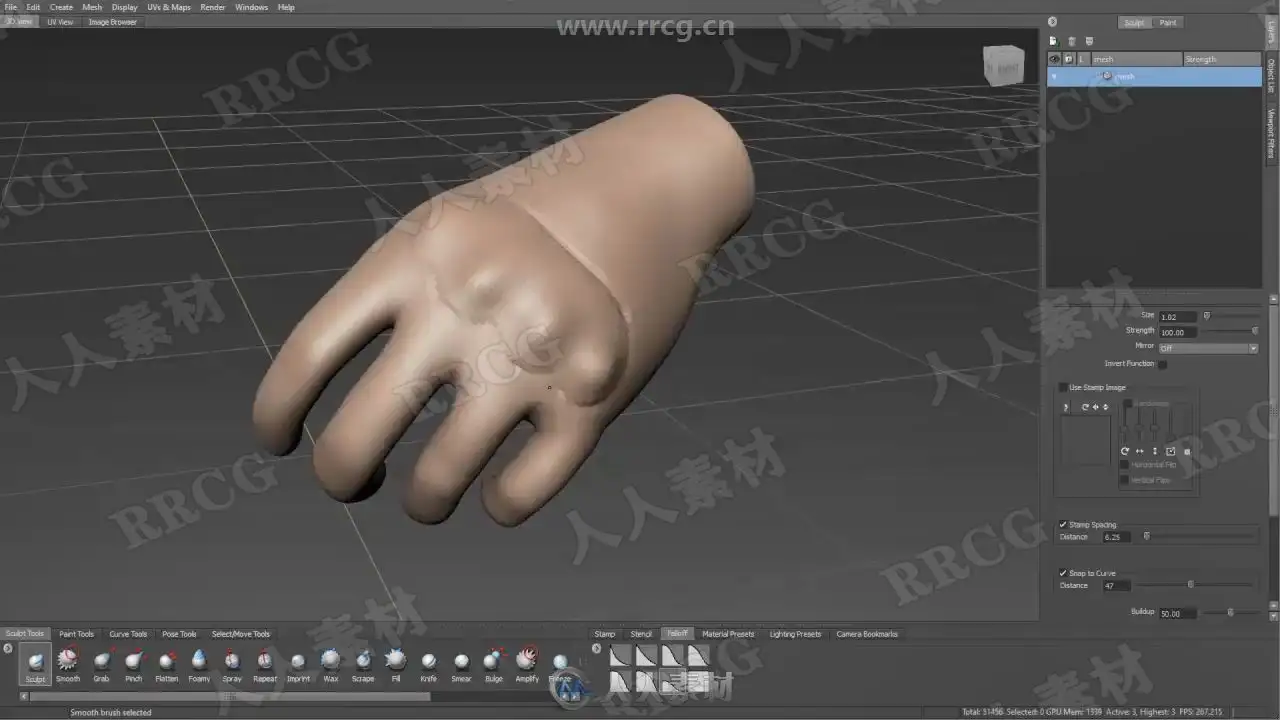Click the Sculpt layers button
Screen dimensions: 1280x720
(1135, 22)
